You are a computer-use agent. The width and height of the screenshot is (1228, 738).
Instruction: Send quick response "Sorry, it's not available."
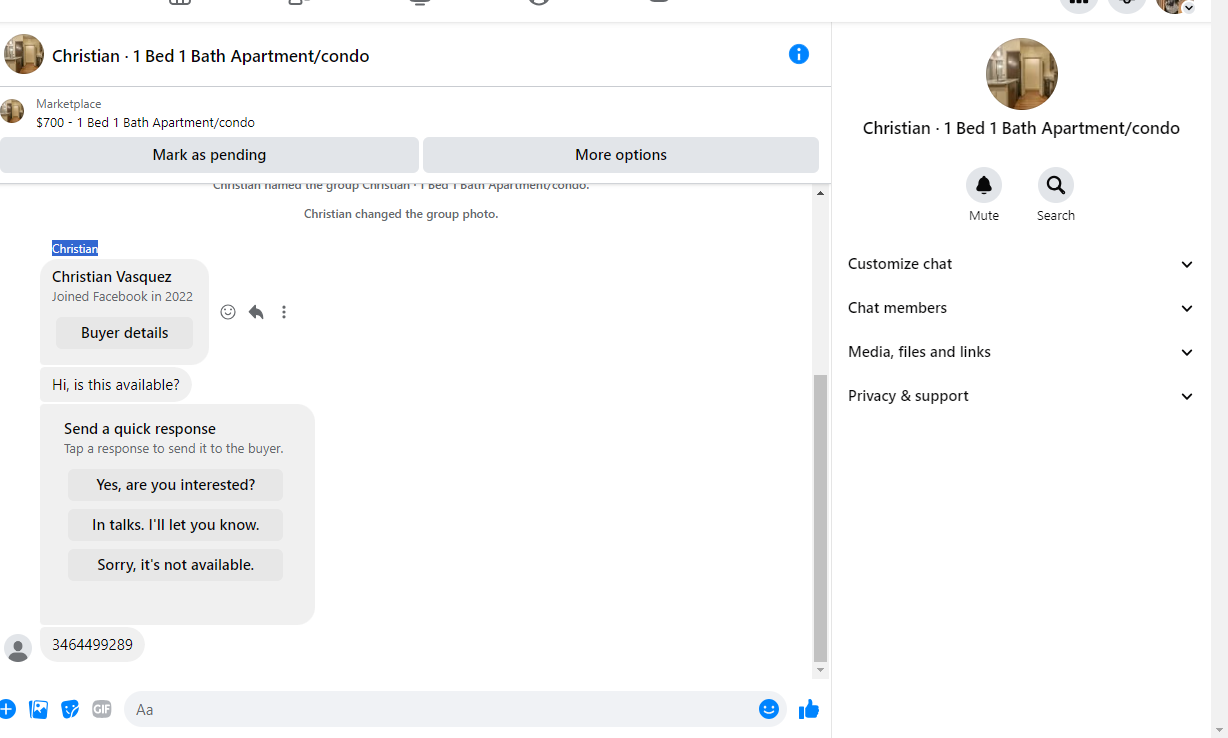175,565
